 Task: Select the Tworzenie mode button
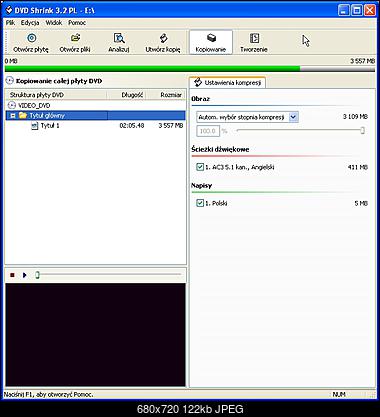tap(254, 43)
